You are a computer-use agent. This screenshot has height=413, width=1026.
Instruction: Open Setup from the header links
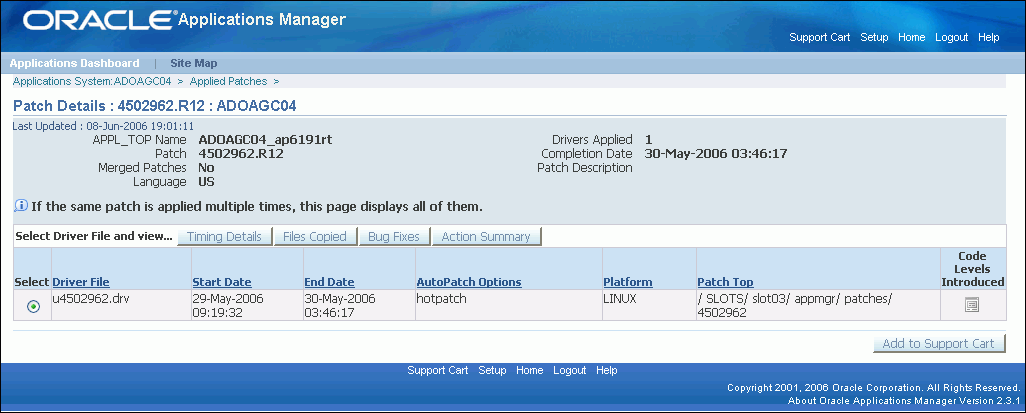[x=874, y=37]
